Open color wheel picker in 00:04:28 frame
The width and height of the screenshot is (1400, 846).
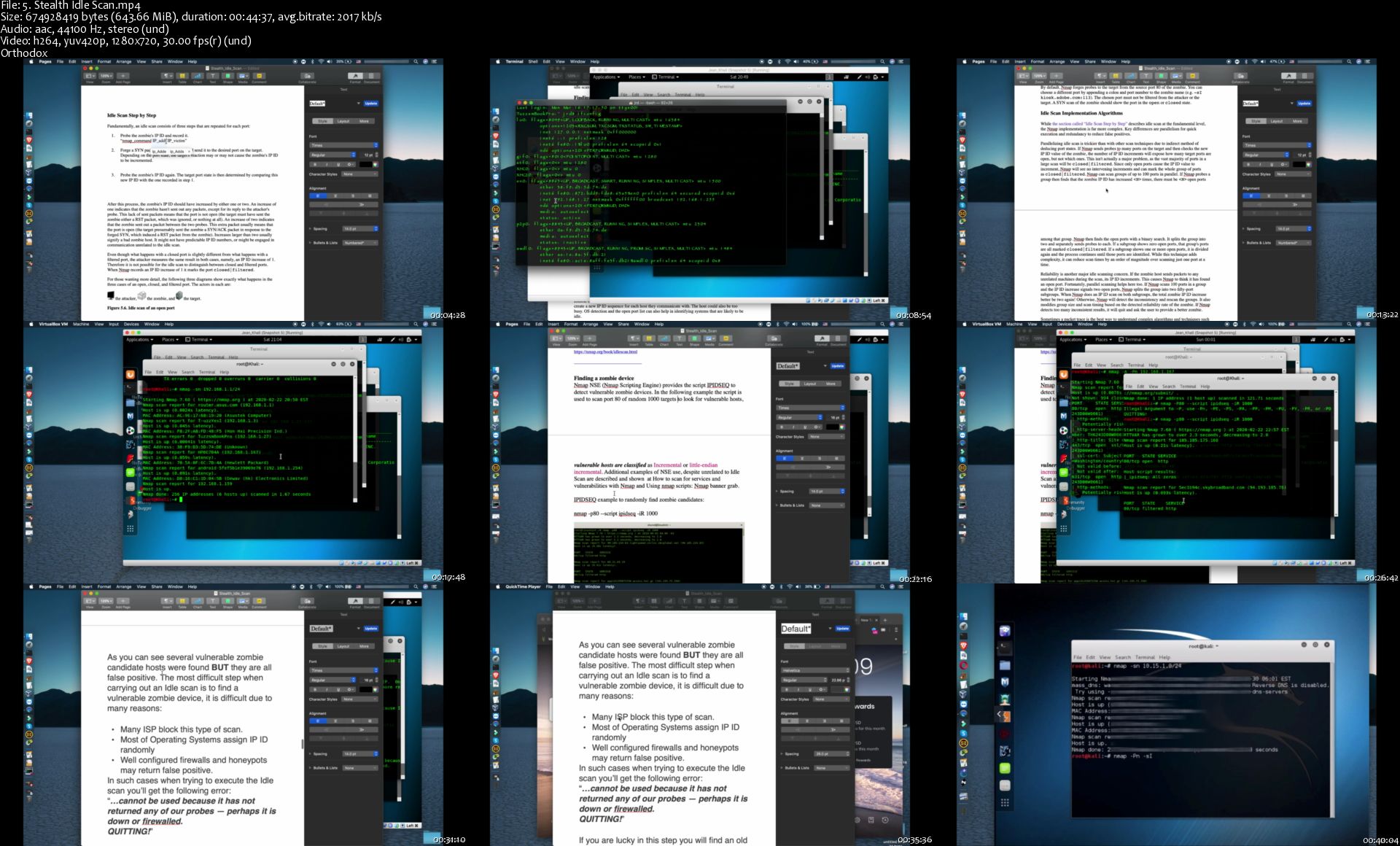click(376, 165)
